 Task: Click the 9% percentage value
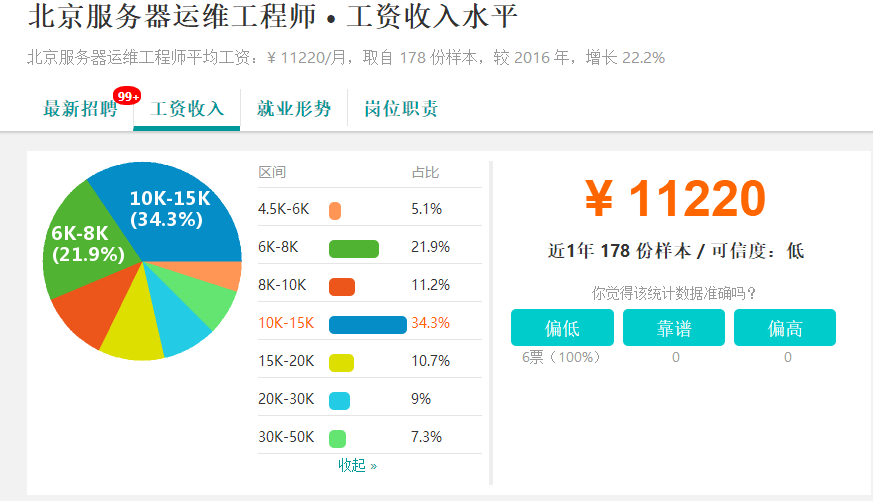pyautogui.click(x=421, y=399)
